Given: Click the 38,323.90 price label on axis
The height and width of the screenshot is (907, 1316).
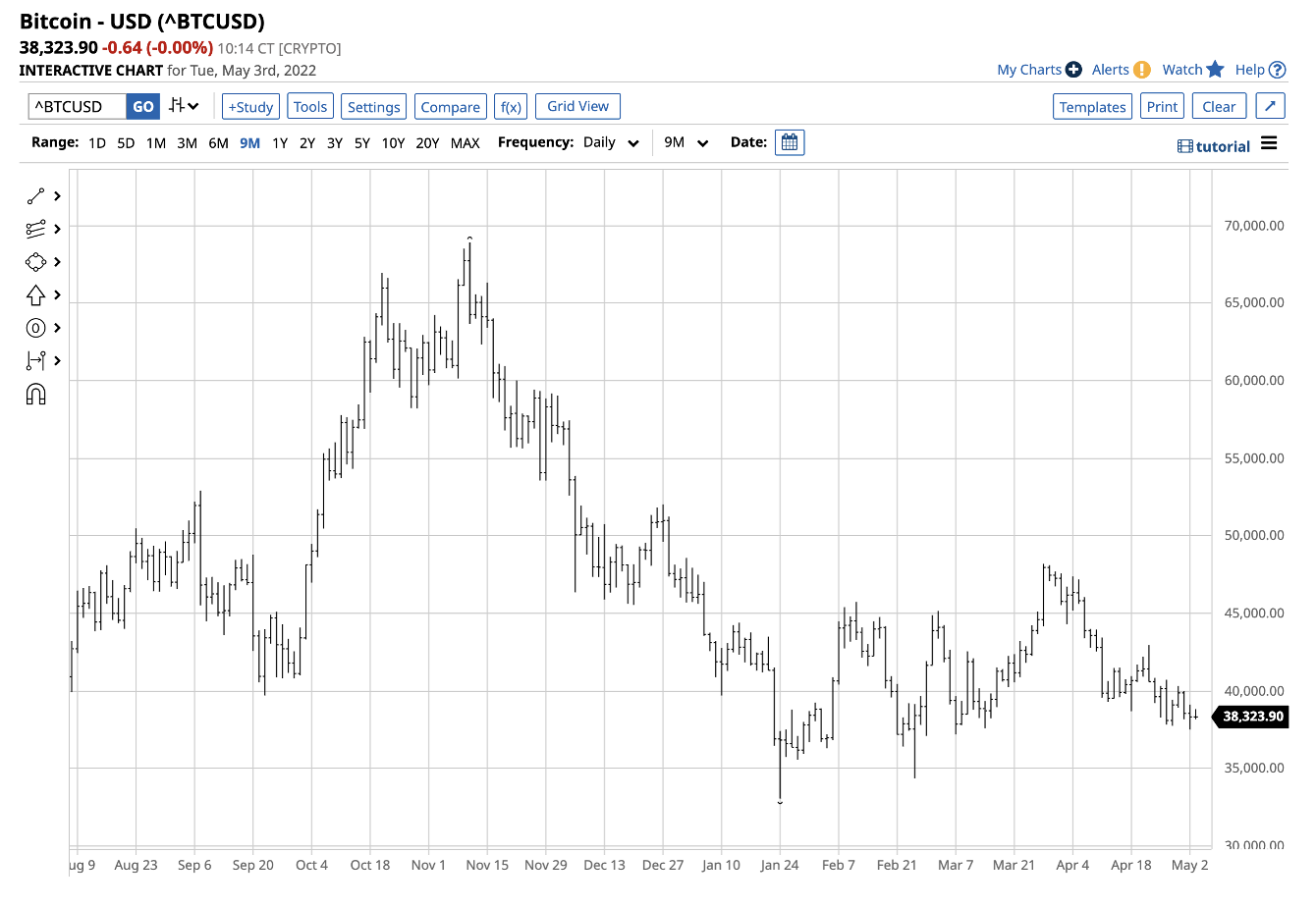Looking at the screenshot, I should pos(1249,717).
